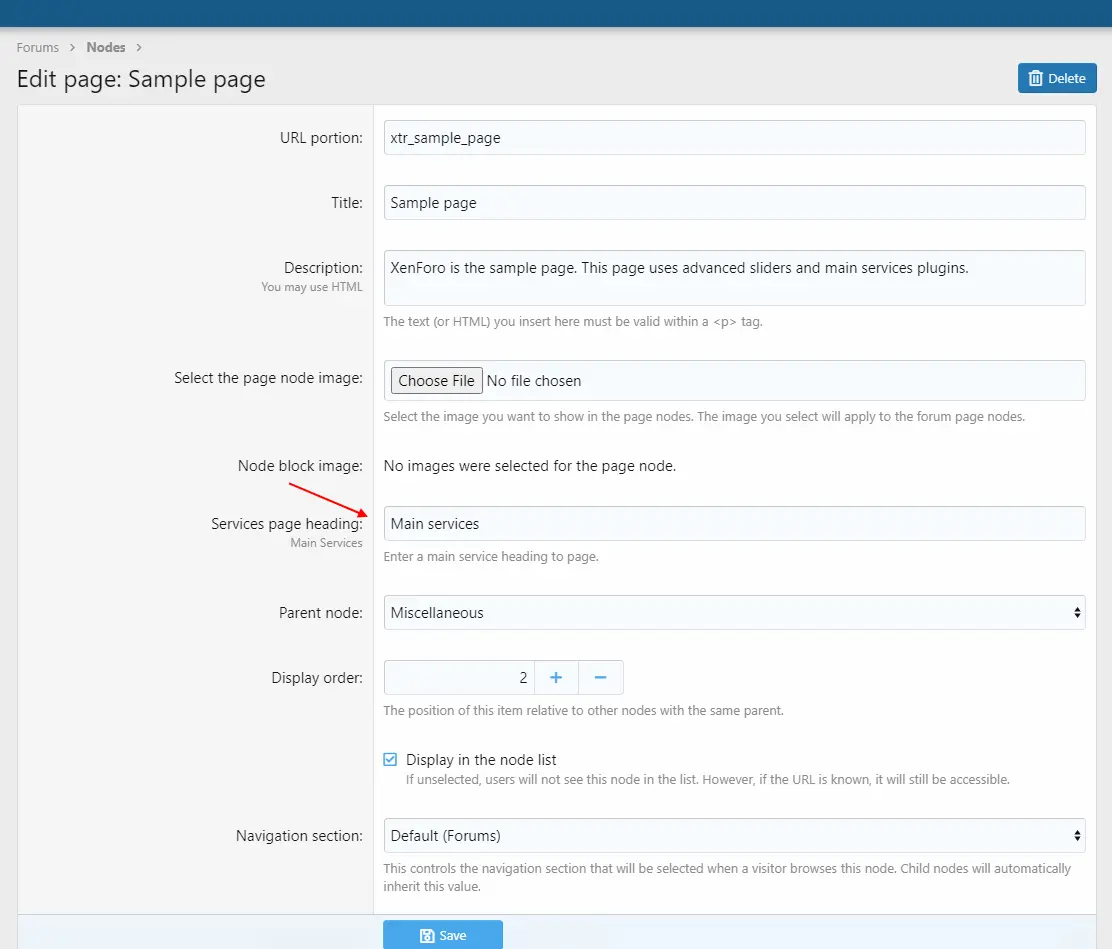Viewport: 1112px width, 949px height.
Task: Click the 'Select the page node image:' label
Action: point(268,378)
